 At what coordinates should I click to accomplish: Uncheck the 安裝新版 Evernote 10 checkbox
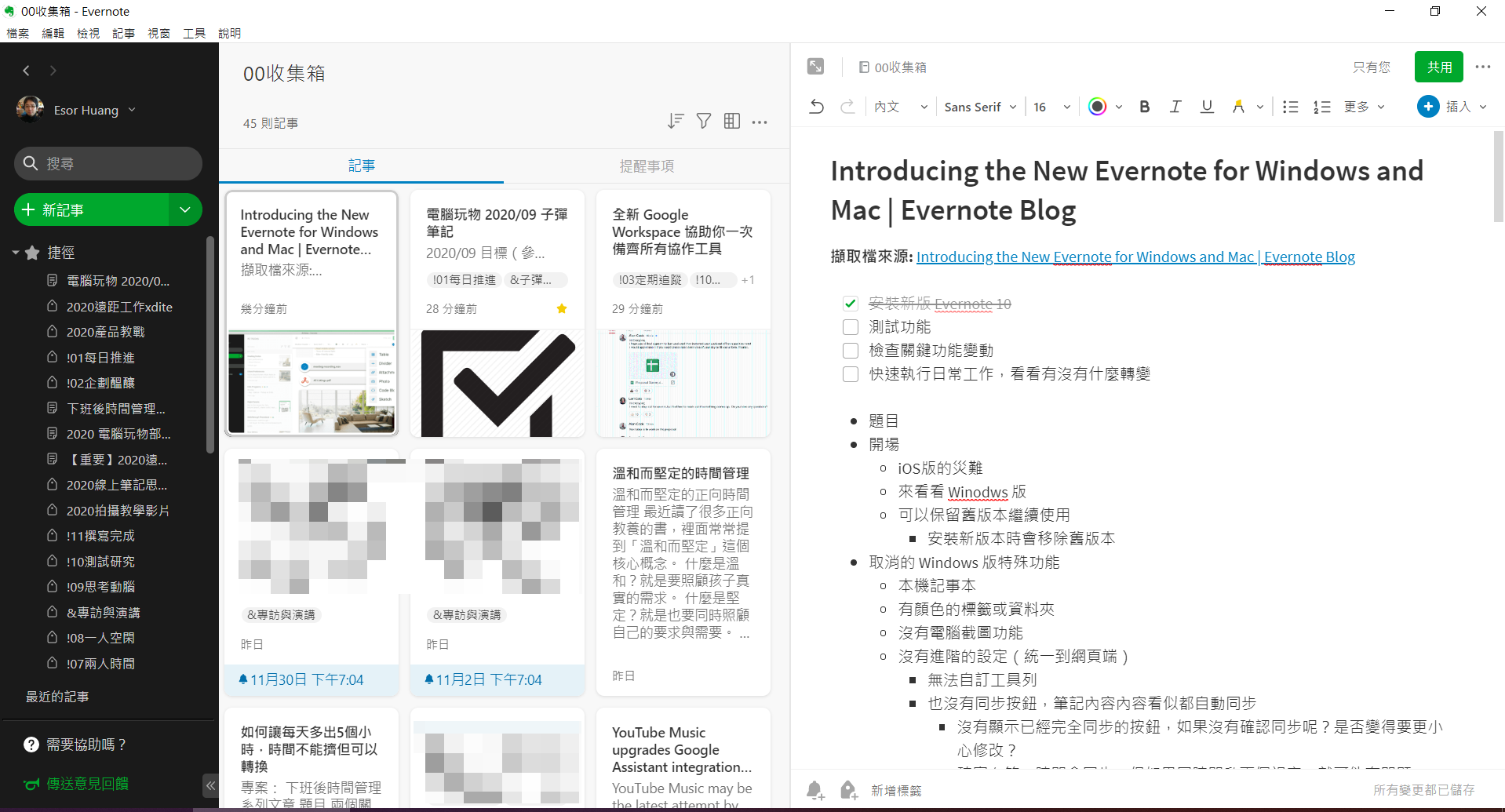[851, 304]
